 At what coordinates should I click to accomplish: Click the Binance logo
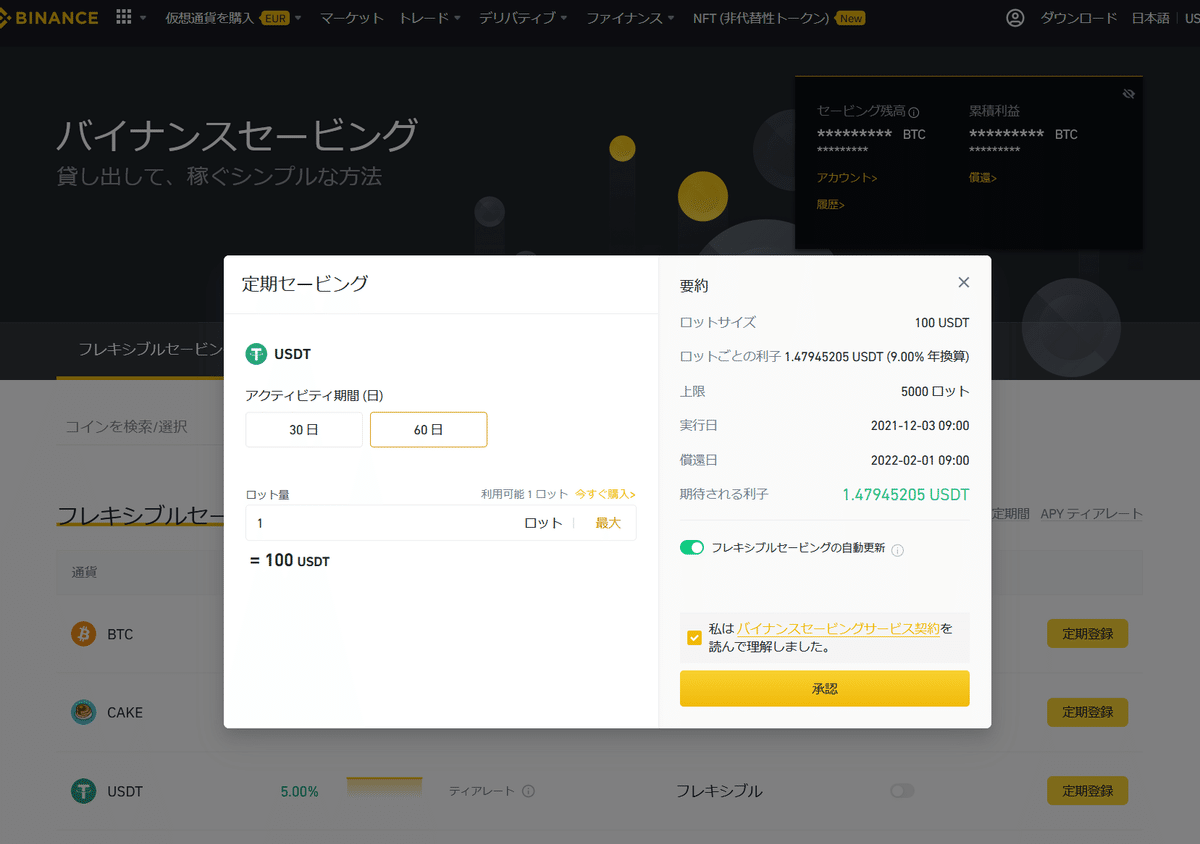pos(48,17)
